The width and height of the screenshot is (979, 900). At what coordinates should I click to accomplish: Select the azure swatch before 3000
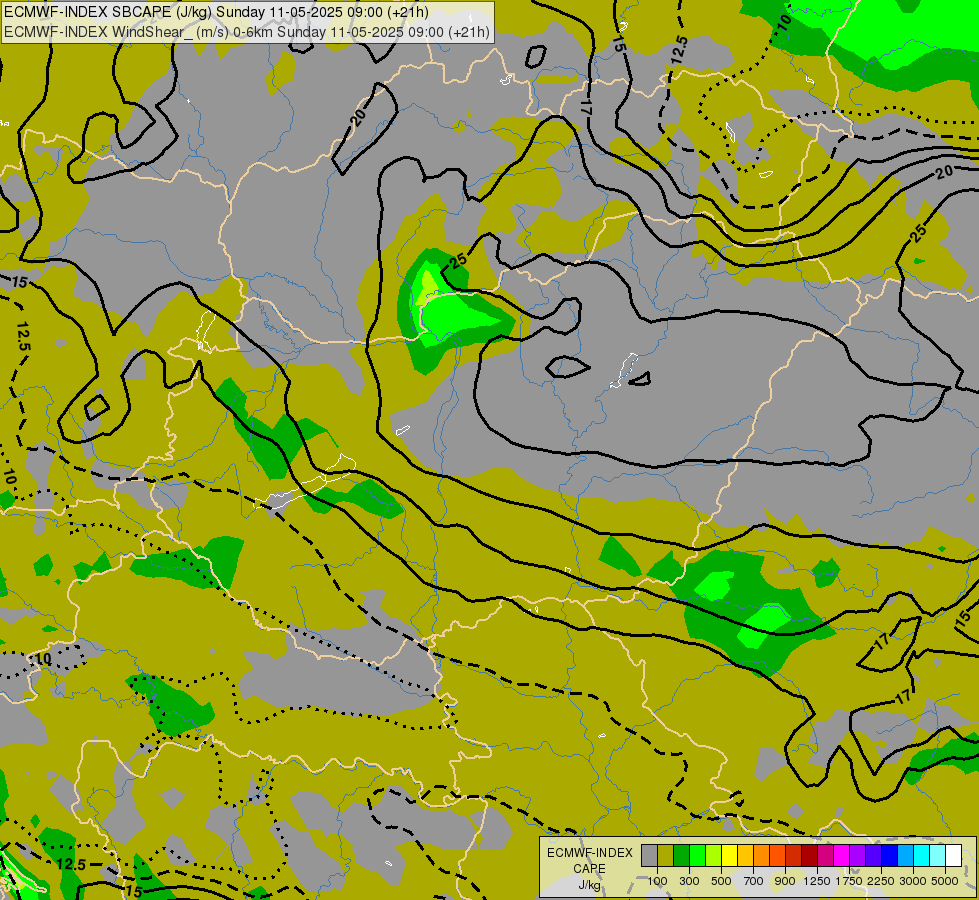click(x=906, y=856)
